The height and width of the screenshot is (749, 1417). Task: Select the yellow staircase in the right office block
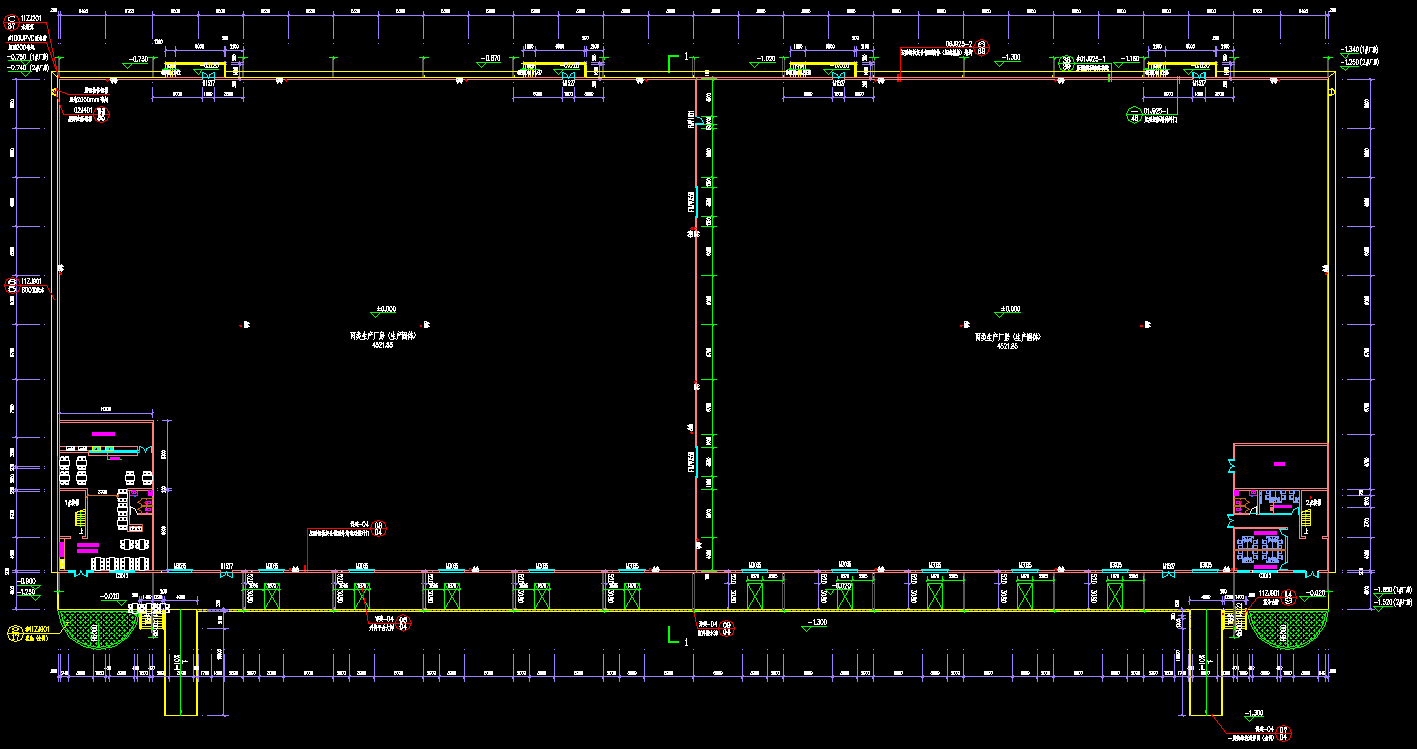tap(1306, 517)
